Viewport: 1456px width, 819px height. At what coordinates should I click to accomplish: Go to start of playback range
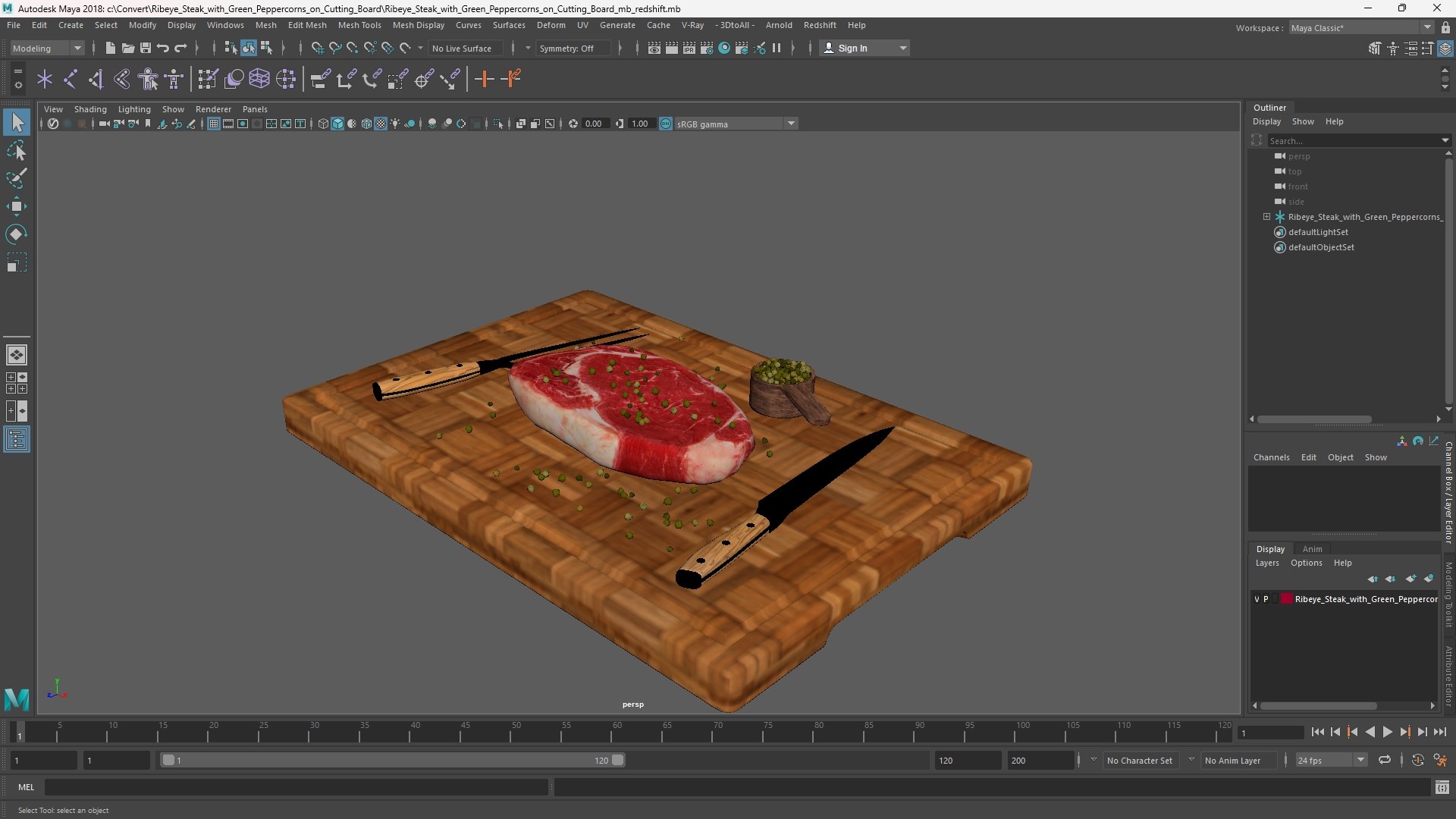pos(1317,732)
